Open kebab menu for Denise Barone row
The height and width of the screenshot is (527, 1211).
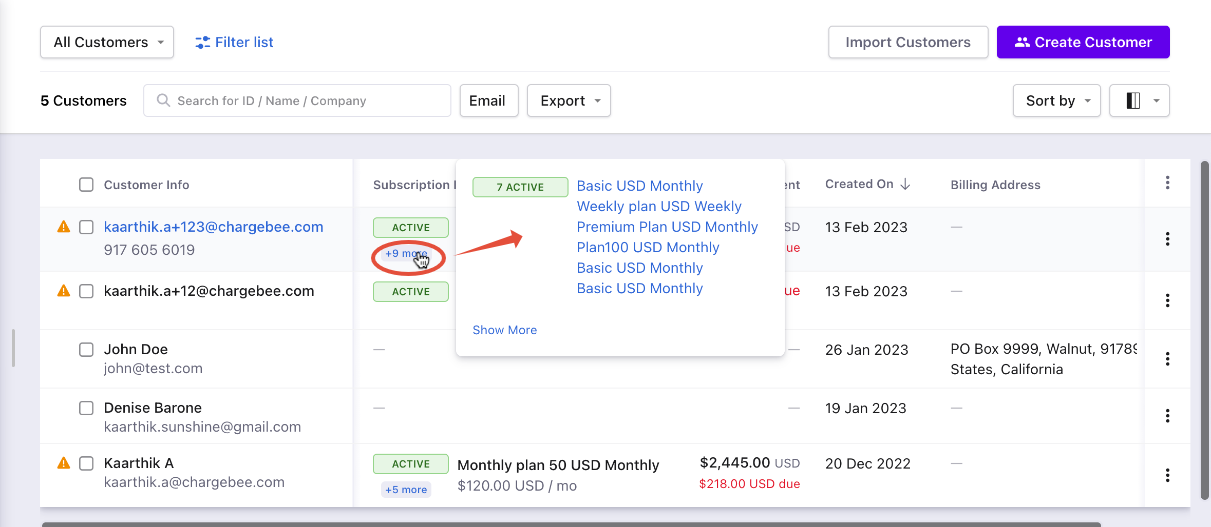click(1167, 416)
